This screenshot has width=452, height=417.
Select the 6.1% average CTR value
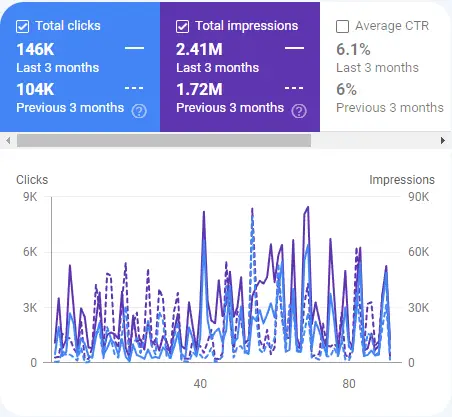353,49
